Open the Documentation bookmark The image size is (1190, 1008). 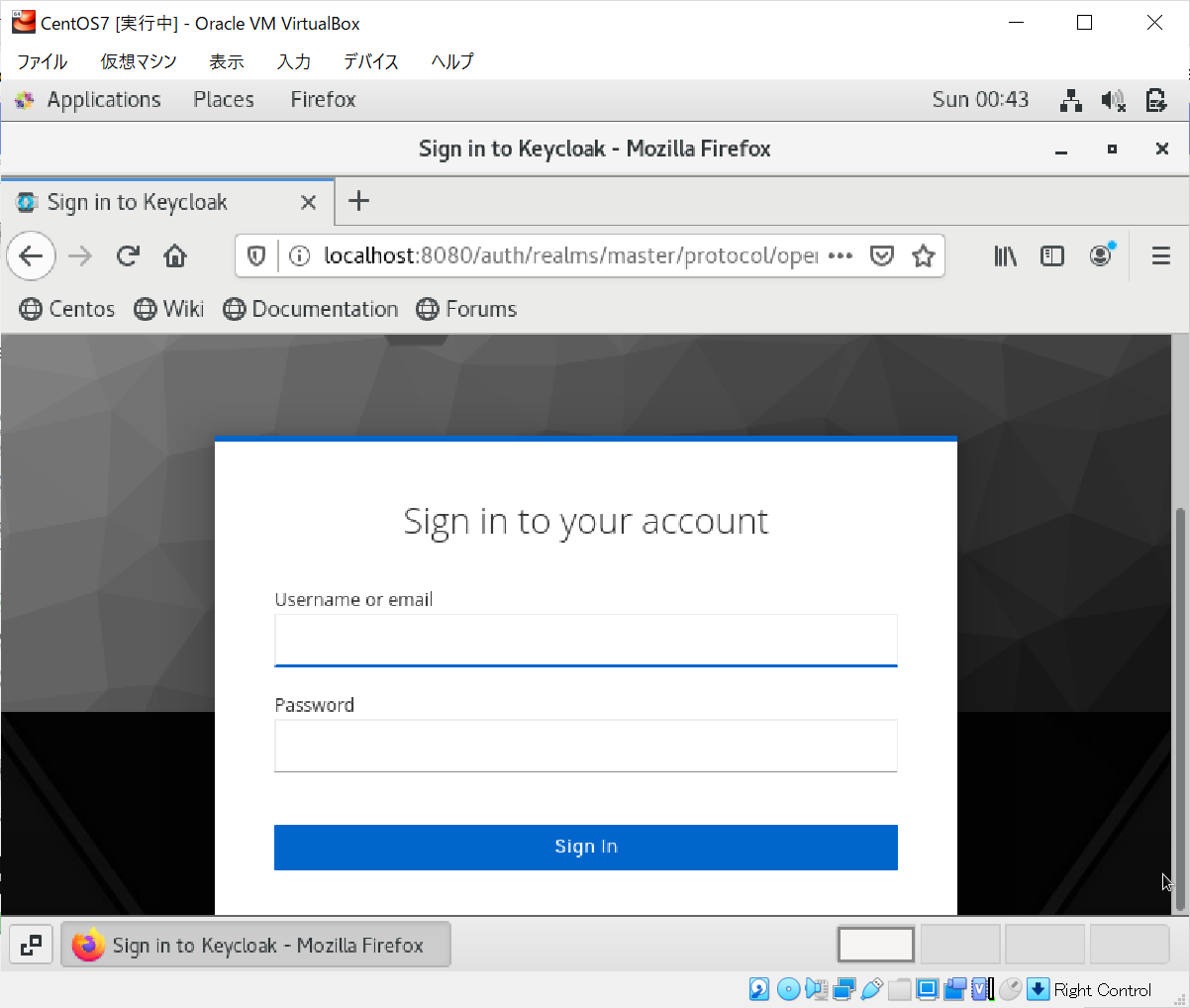[x=311, y=309]
